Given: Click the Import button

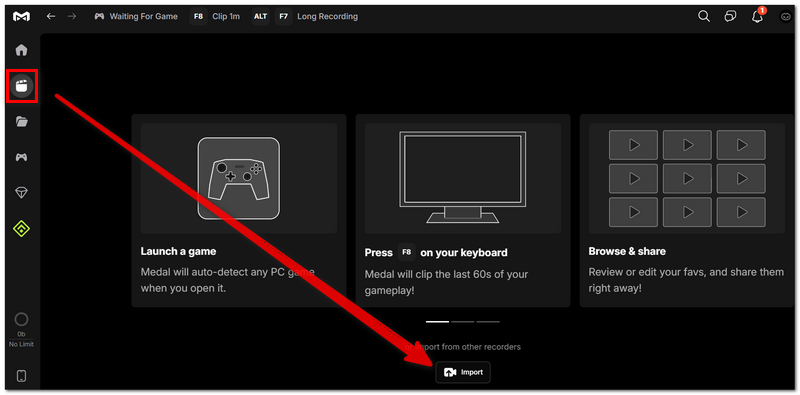Looking at the screenshot, I should [463, 373].
